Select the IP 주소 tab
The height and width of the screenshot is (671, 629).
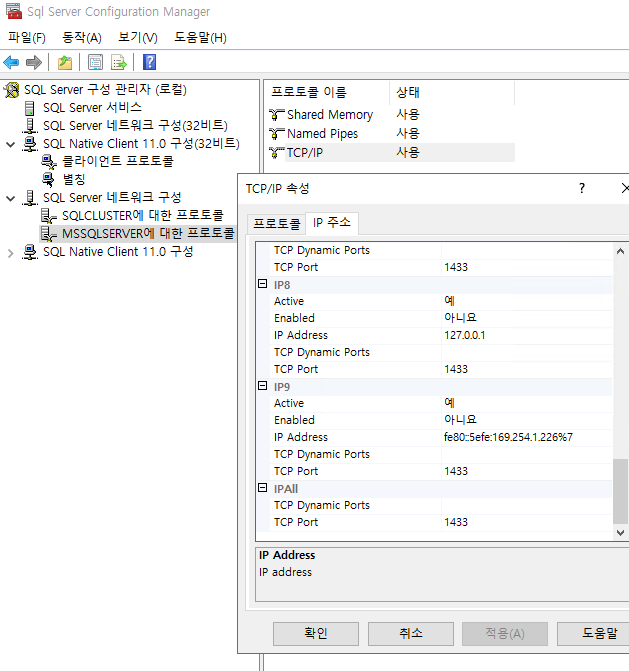click(x=332, y=223)
